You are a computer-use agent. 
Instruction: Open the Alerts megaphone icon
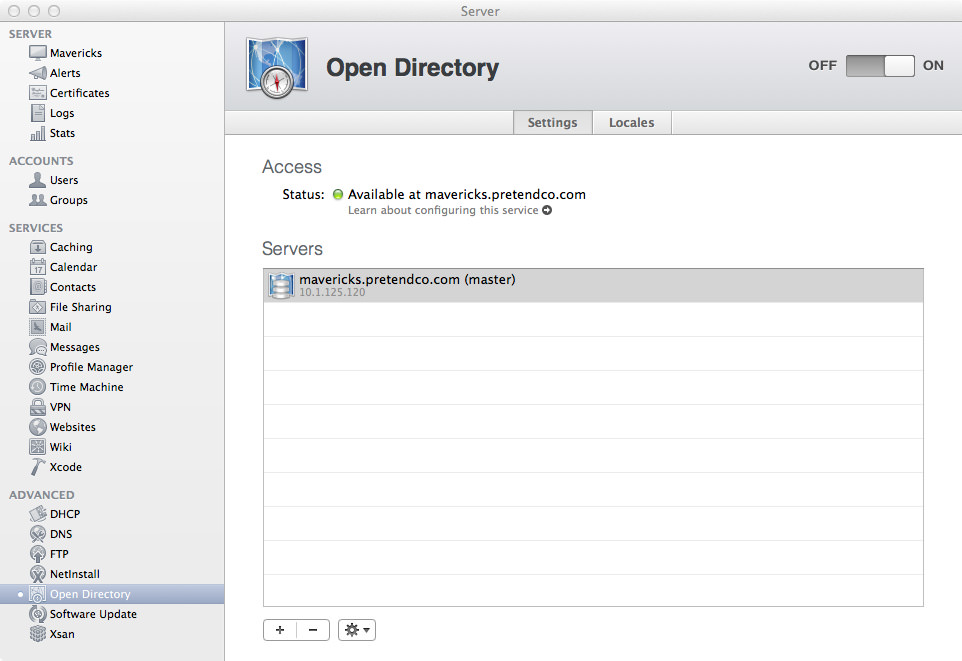coord(37,73)
